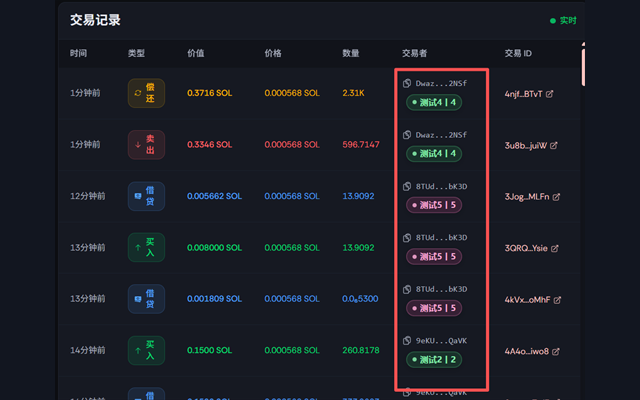Select the 测试2 | 2 tag
Screen dimensions: 640x400
(434, 360)
